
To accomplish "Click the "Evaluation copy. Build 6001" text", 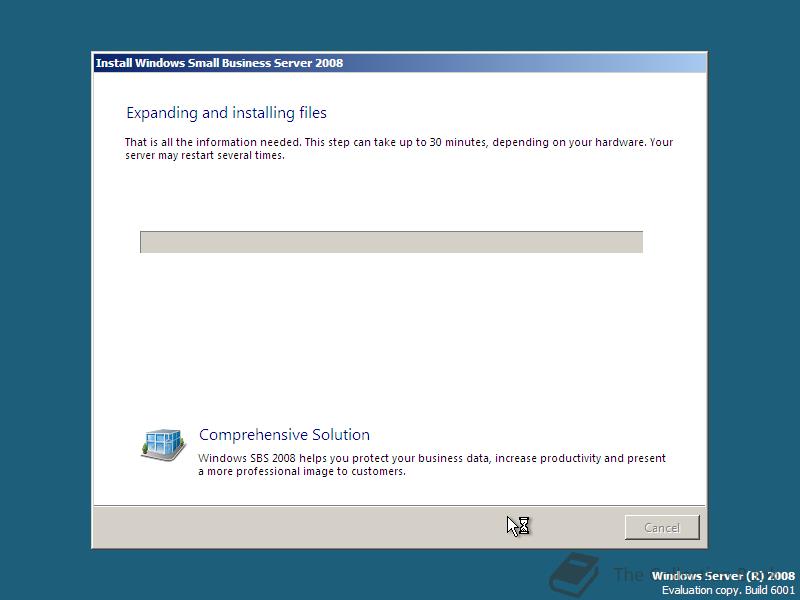I will 728,590.
